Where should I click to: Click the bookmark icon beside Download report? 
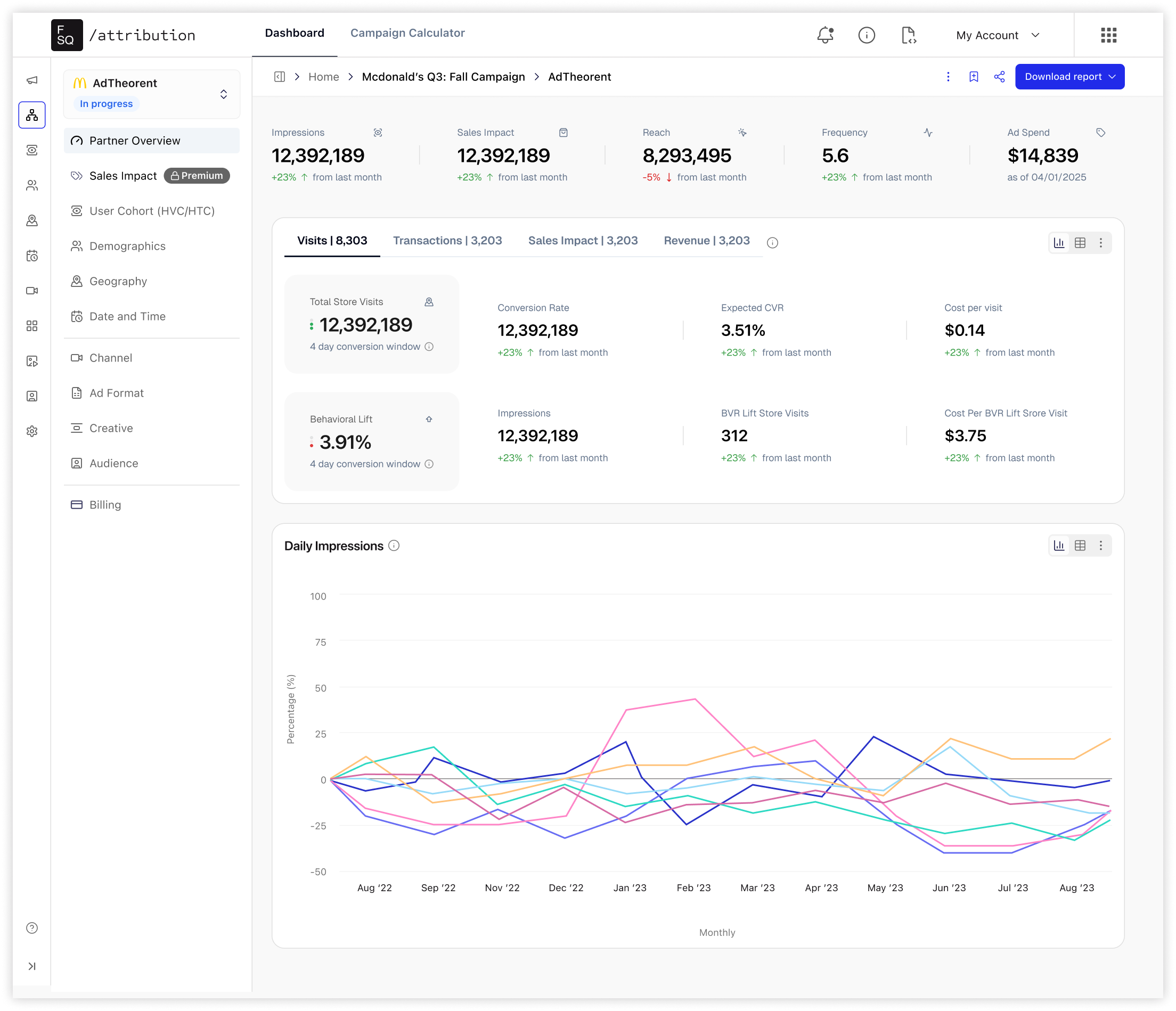[x=974, y=77]
